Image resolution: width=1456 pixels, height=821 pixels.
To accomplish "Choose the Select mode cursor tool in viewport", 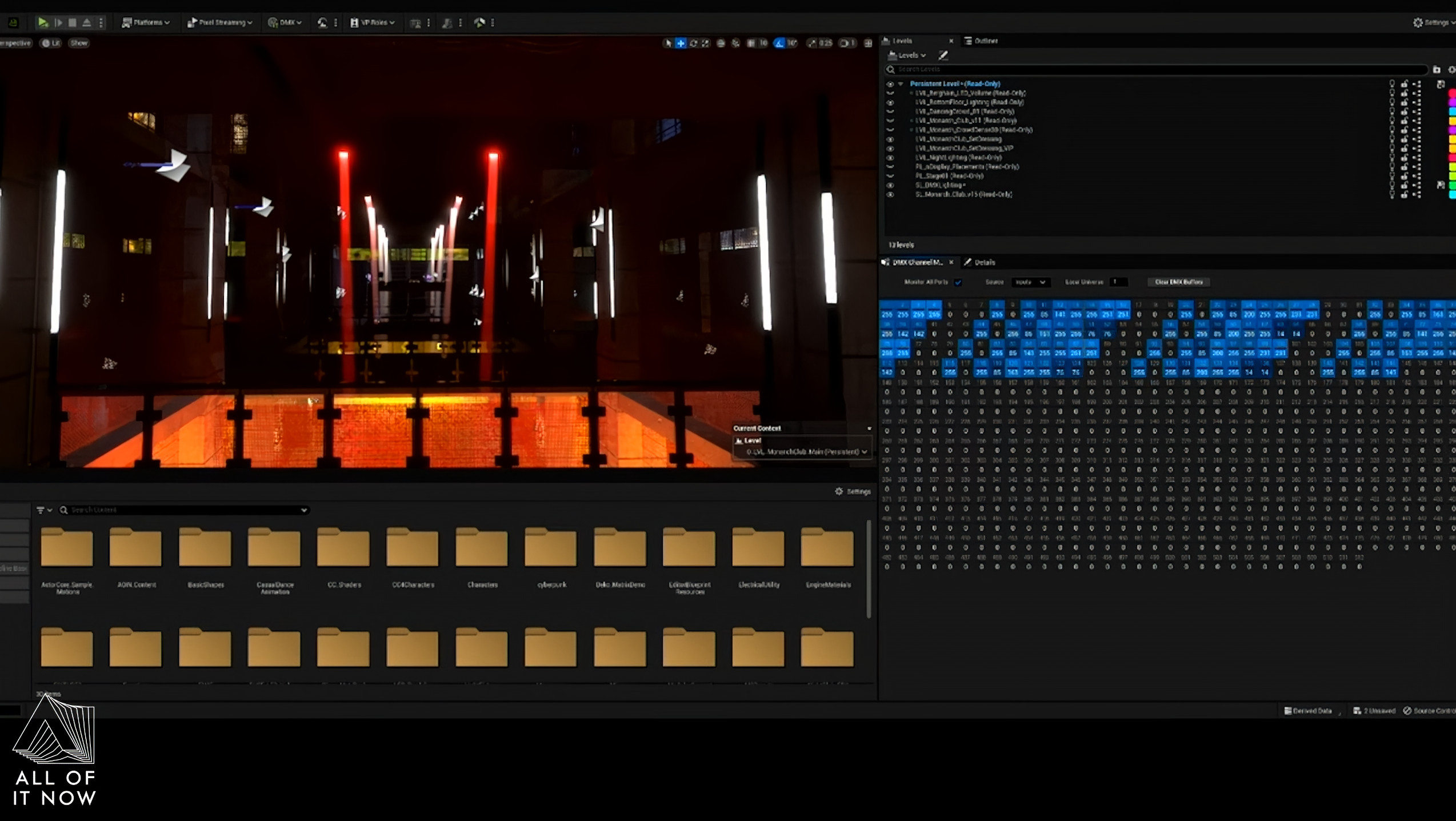I will [x=667, y=43].
